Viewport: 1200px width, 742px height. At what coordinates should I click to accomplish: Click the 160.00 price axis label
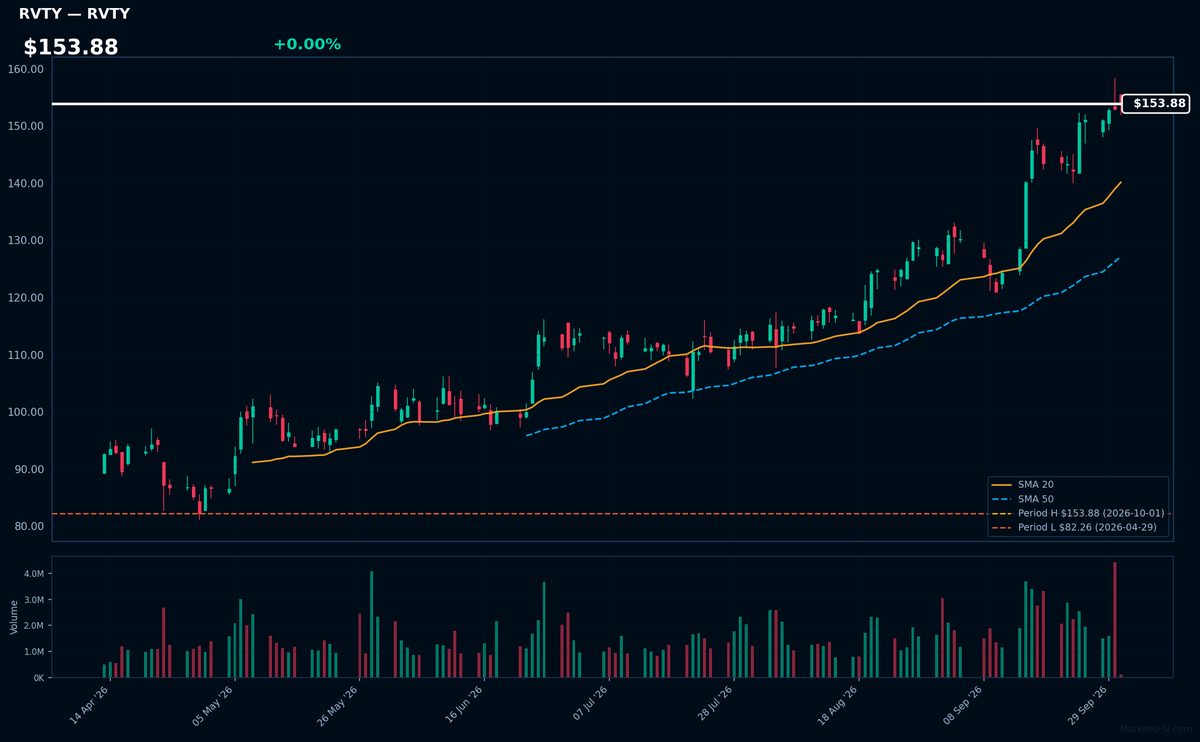tap(25, 69)
